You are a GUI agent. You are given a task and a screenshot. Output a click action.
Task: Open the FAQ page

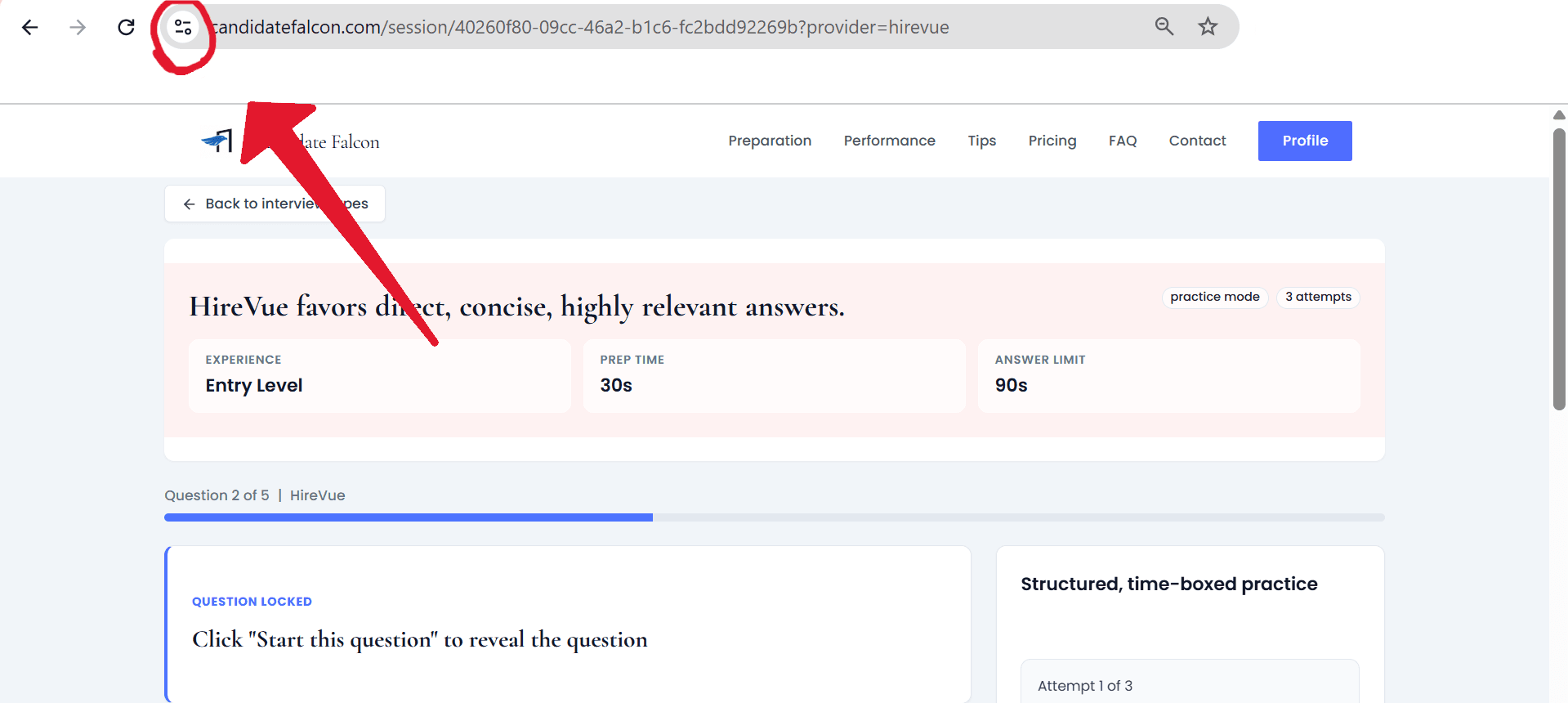point(1122,141)
